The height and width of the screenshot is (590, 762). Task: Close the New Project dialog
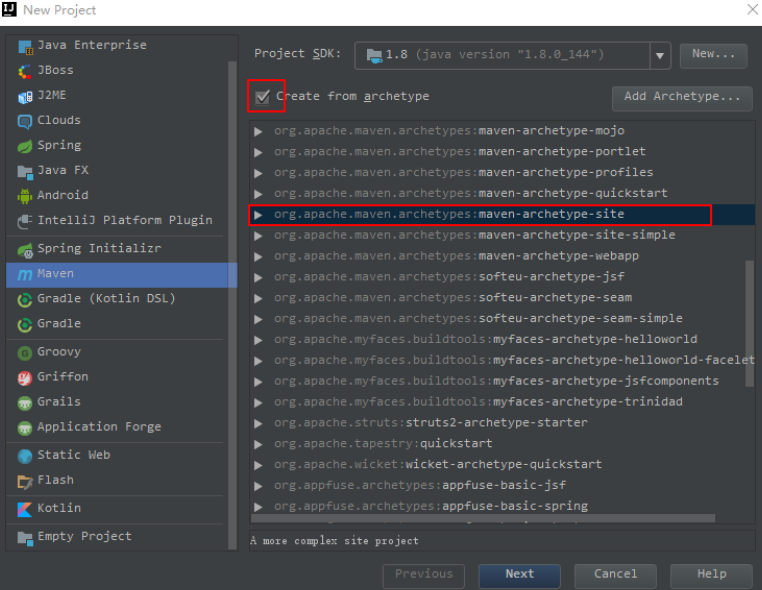[x=752, y=9]
